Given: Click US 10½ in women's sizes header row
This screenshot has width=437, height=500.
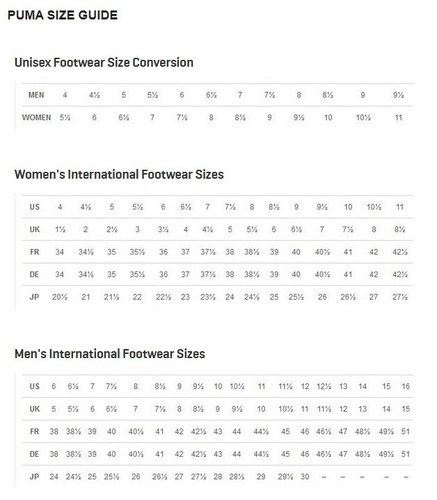Looking at the screenshot, I should 374,207.
